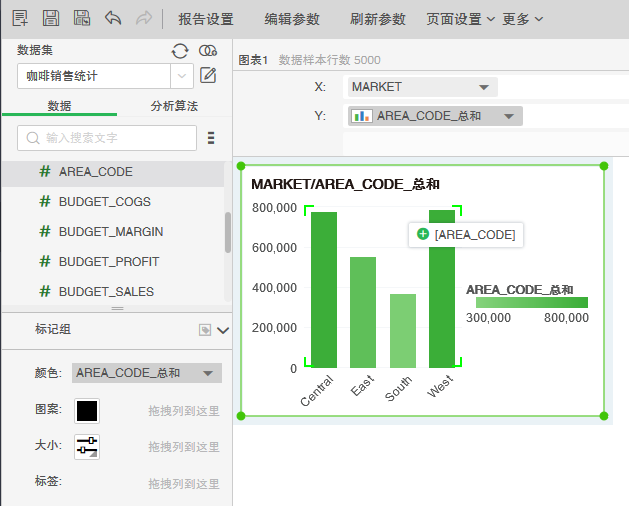This screenshot has height=506, width=629.
Task: Click the 刷新参数 button
Action: pyautogui.click(x=378, y=19)
